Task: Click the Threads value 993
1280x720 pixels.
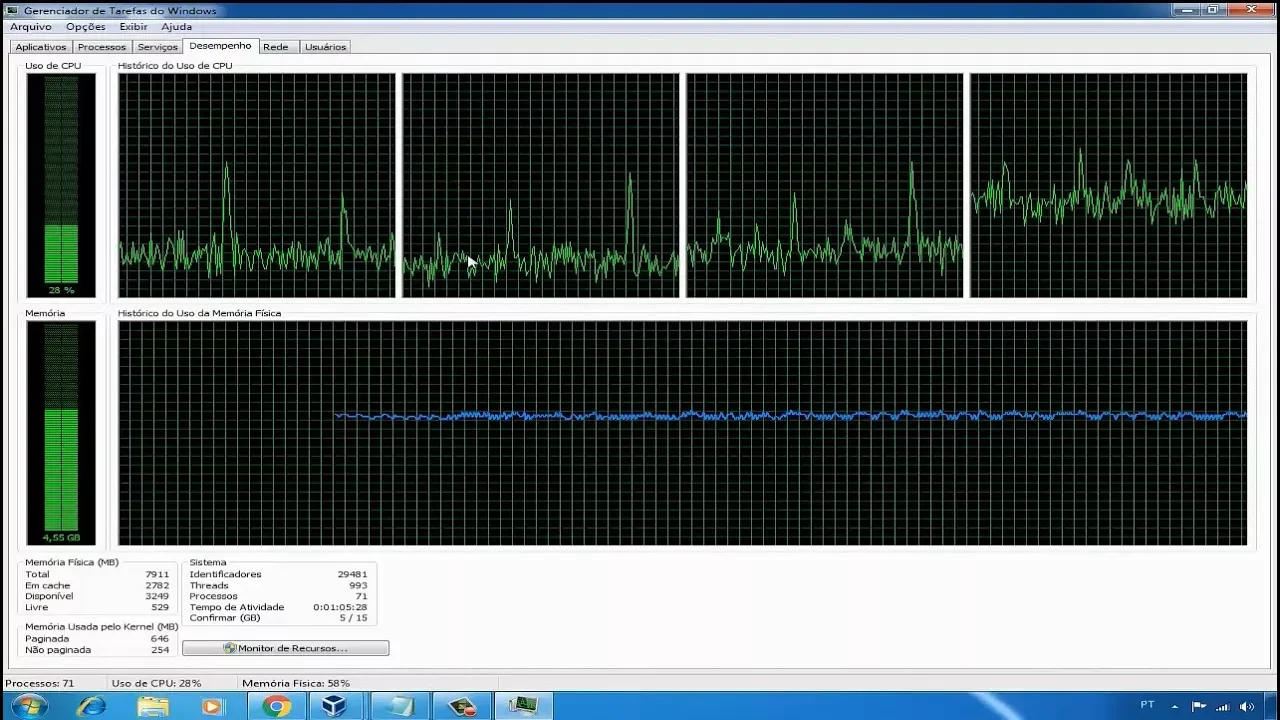Action: coord(358,586)
